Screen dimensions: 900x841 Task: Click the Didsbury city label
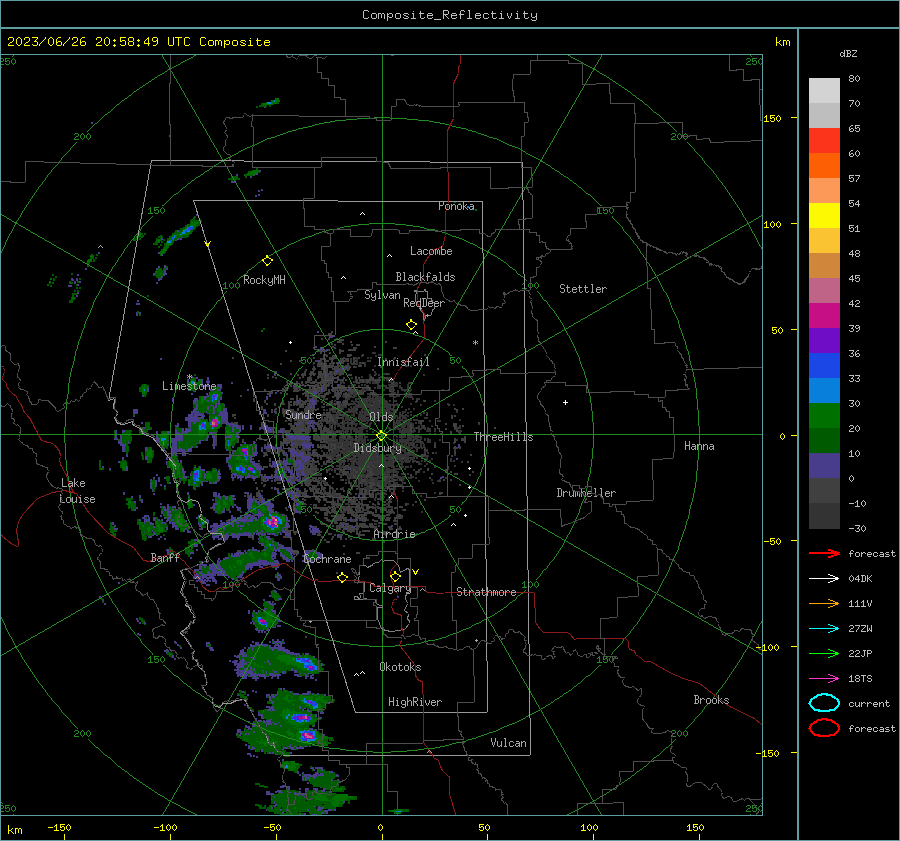click(377, 448)
